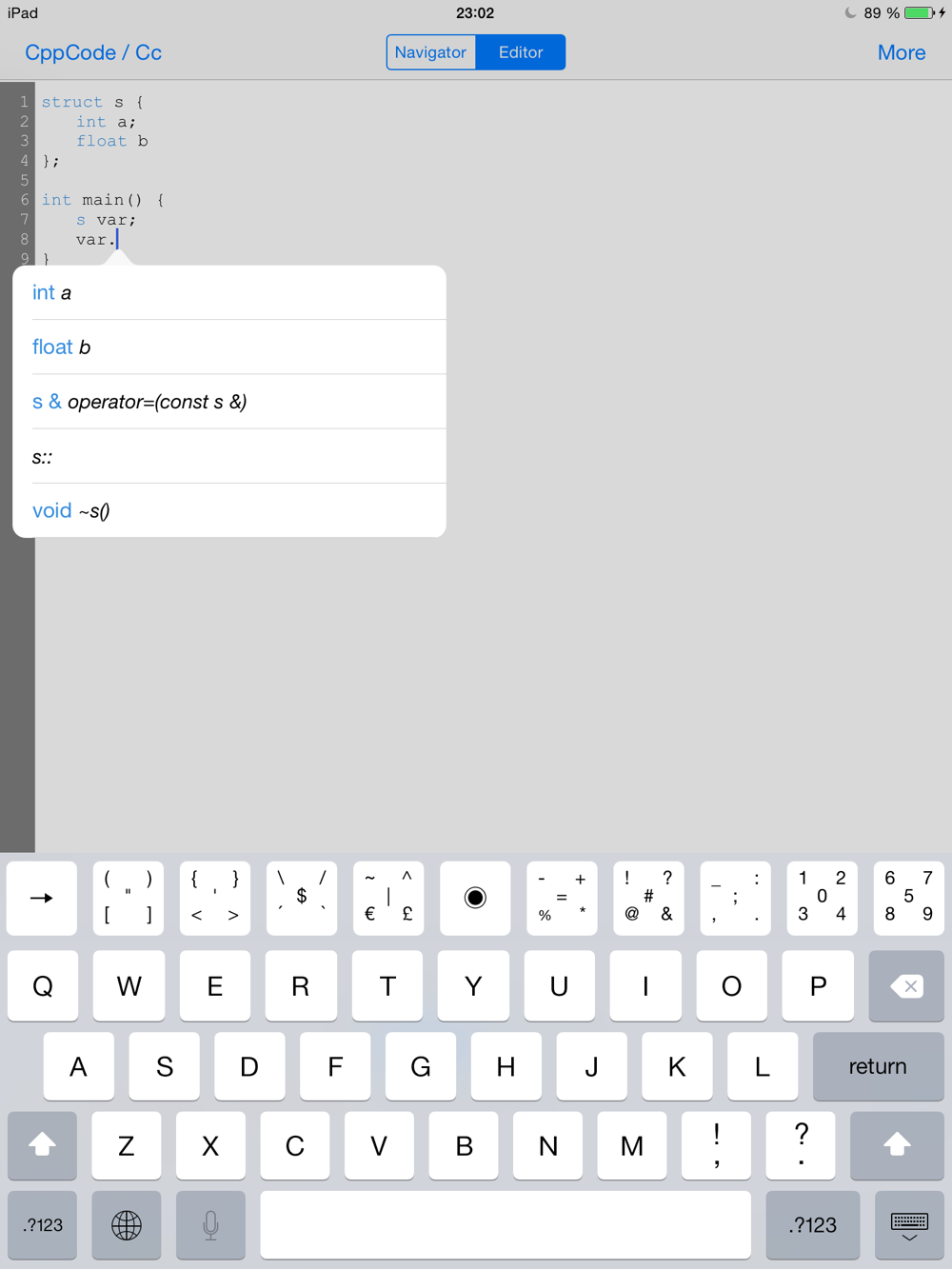Tap the Z key
This screenshot has width=952, height=1269.
pyautogui.click(x=126, y=1145)
